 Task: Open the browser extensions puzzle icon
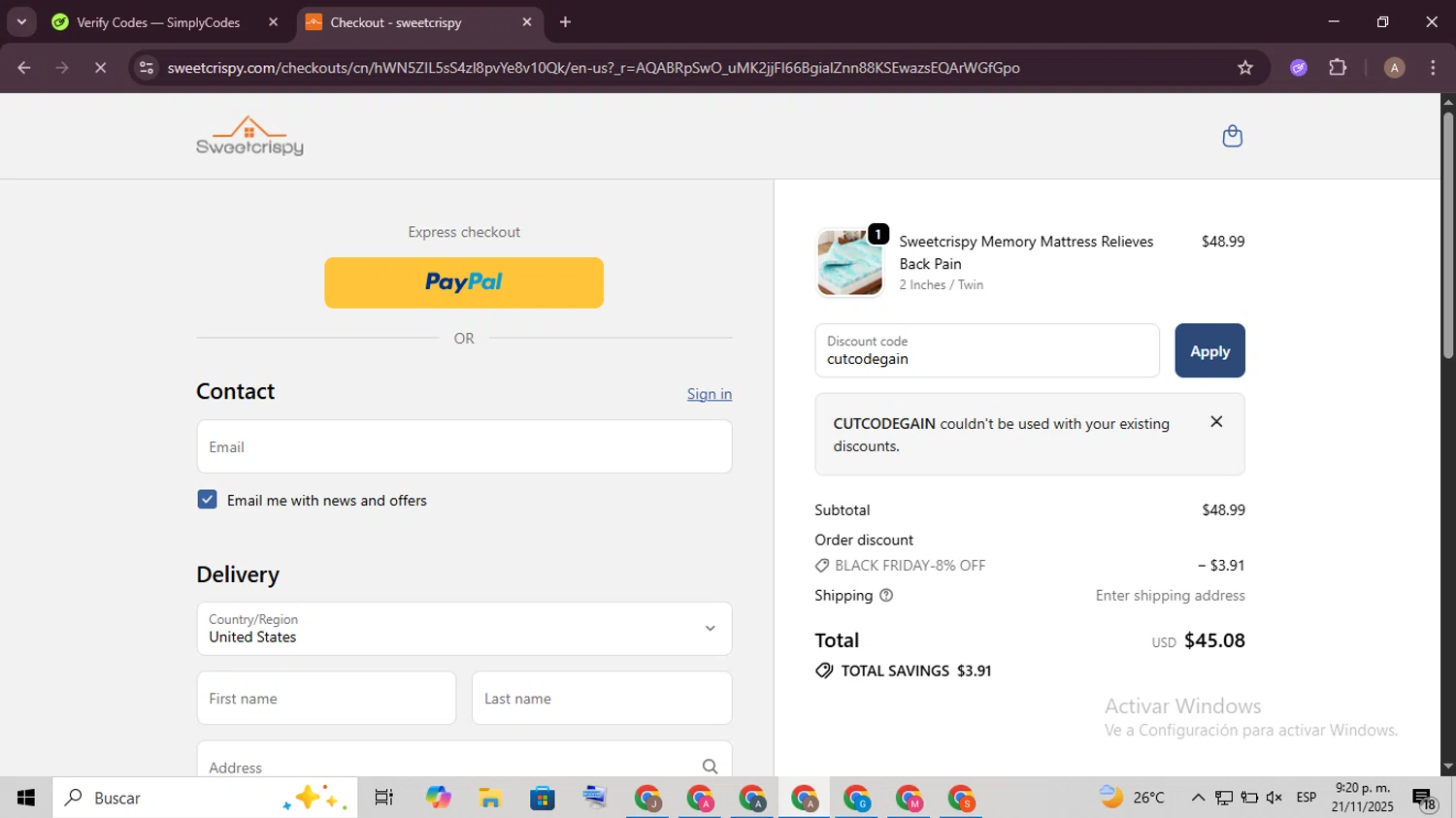click(x=1338, y=67)
